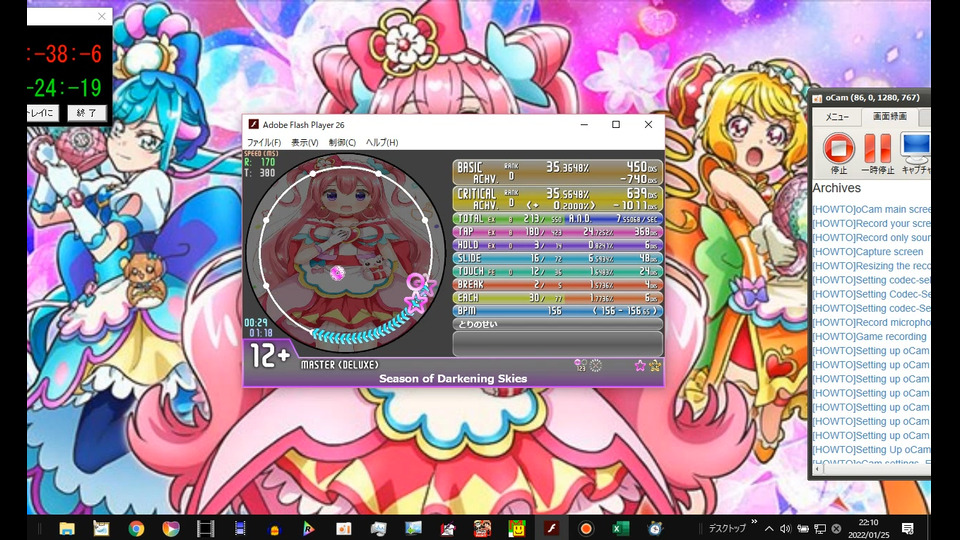The image size is (960, 540).
Task: Click the pink star icon in song bar
Action: click(640, 366)
